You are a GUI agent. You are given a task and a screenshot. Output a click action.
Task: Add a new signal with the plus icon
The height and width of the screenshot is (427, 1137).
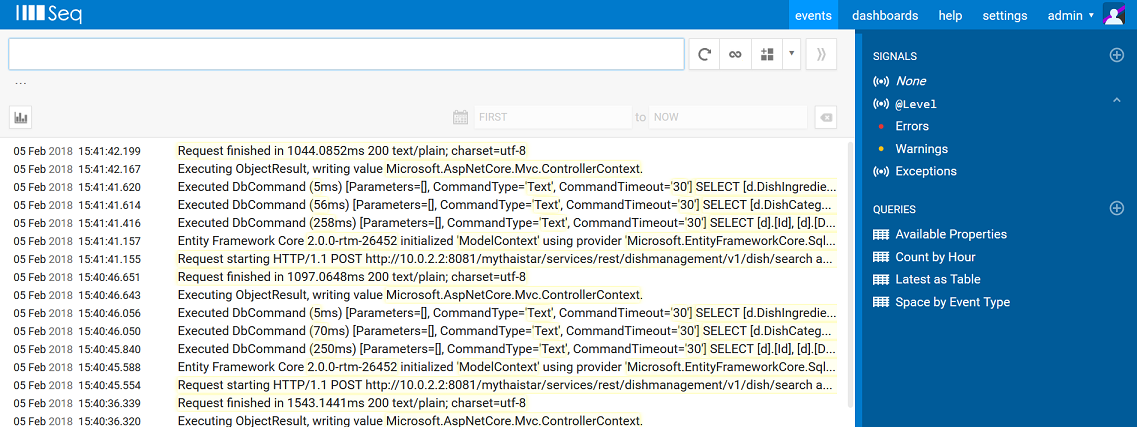coord(1117,56)
